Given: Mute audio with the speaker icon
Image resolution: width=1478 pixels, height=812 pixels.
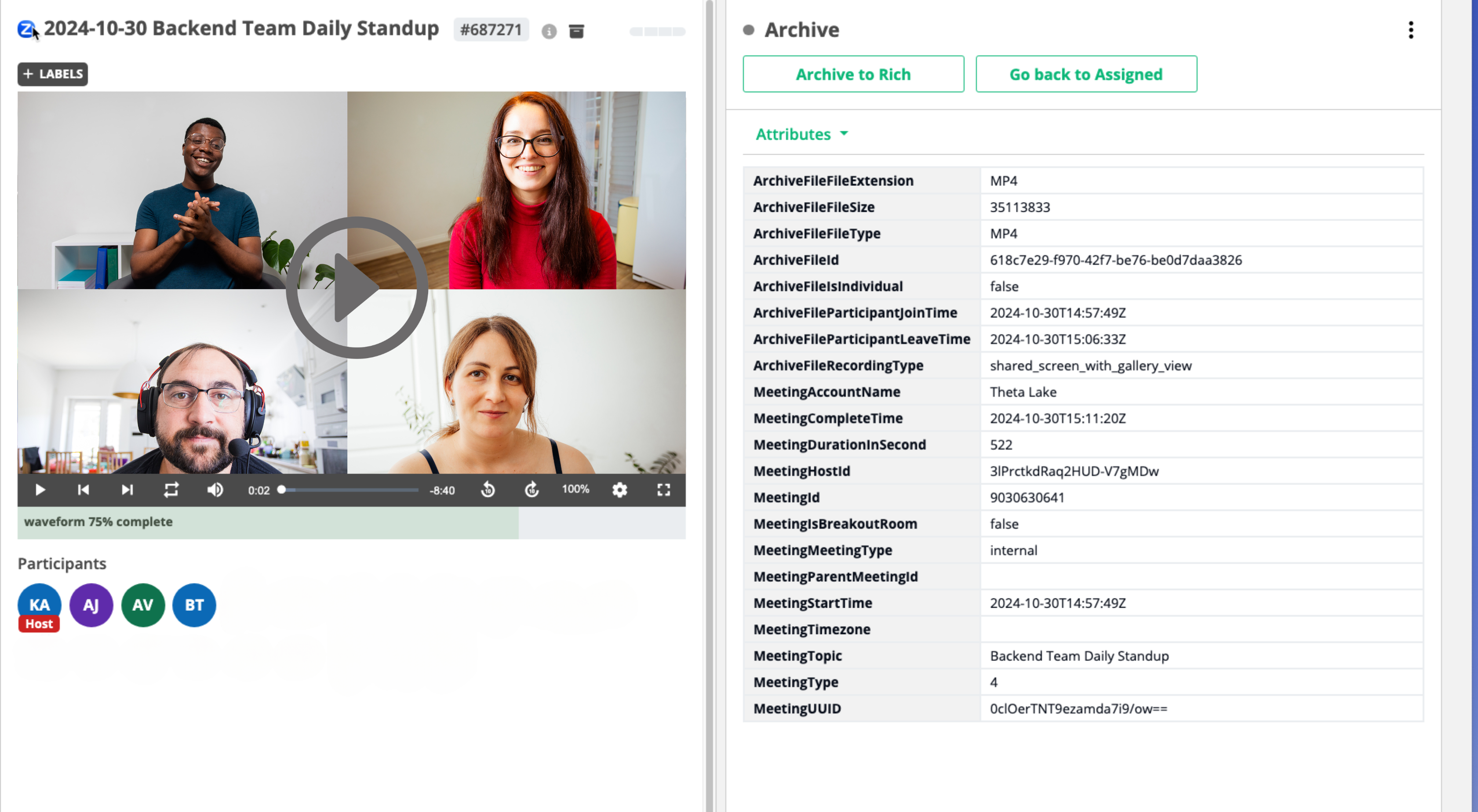Looking at the screenshot, I should point(215,490).
